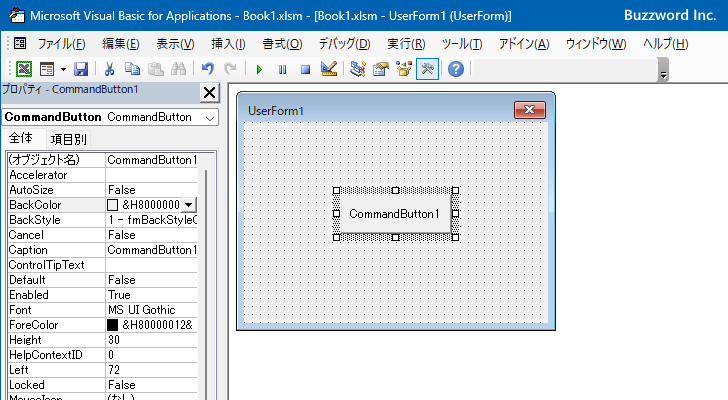Click the Cut scissors icon
The height and width of the screenshot is (400, 728).
[109, 69]
